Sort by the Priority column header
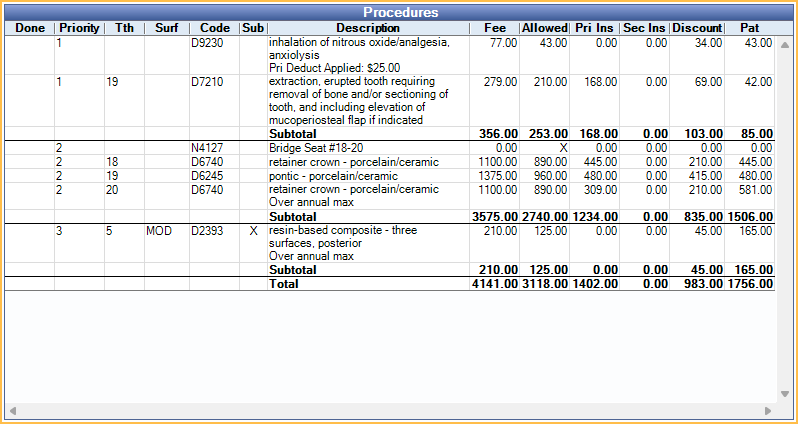 [x=79, y=28]
